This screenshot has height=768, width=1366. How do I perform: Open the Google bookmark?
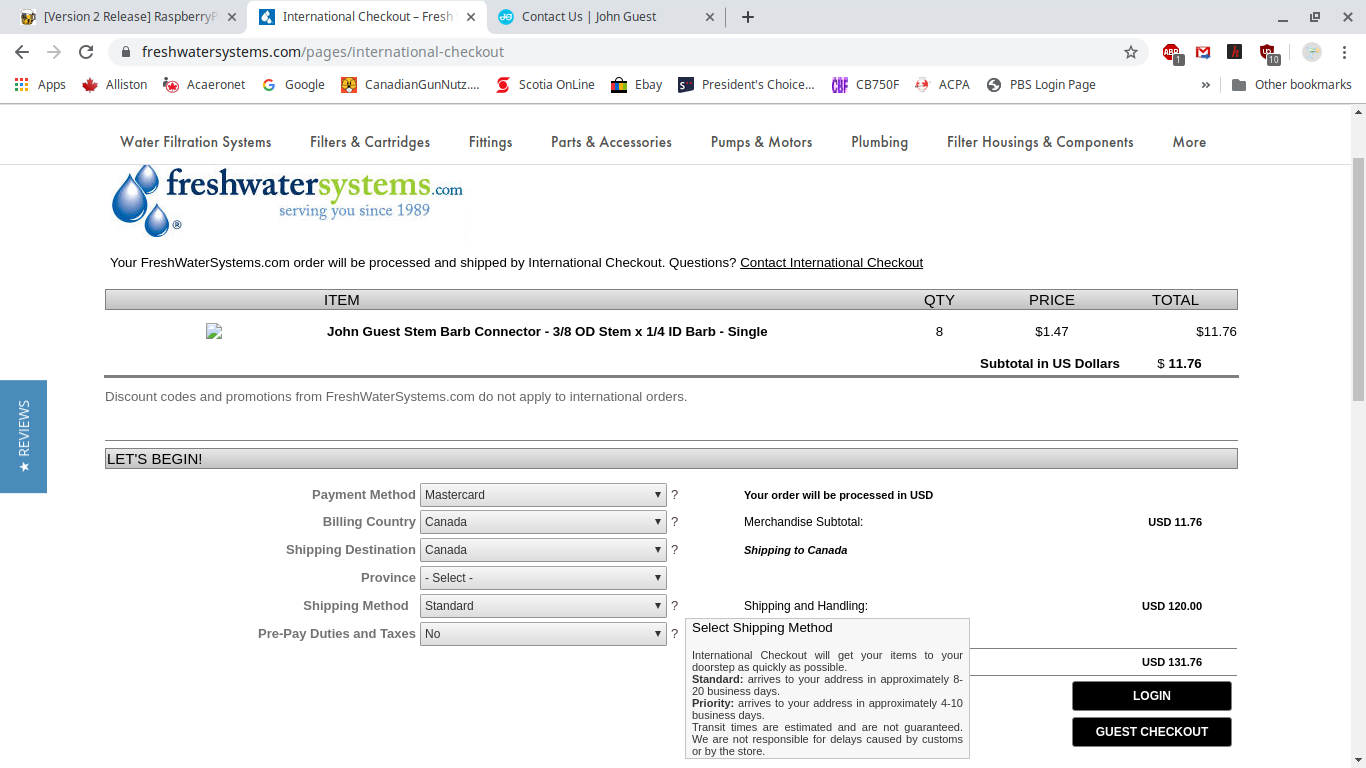[x=293, y=85]
